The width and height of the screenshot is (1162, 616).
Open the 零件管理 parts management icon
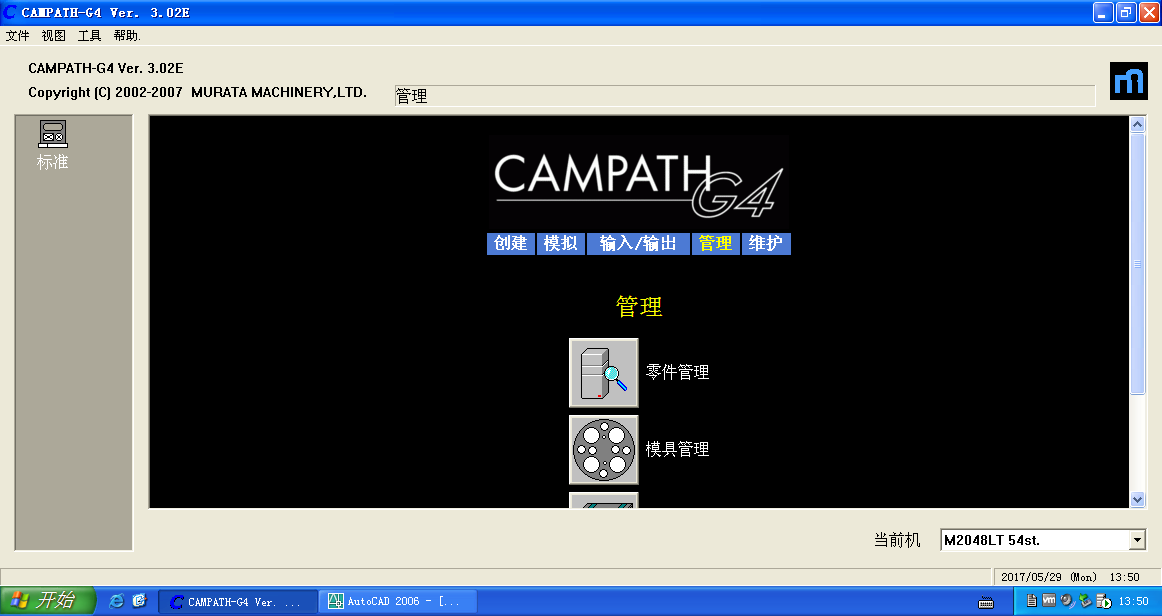[x=603, y=373]
